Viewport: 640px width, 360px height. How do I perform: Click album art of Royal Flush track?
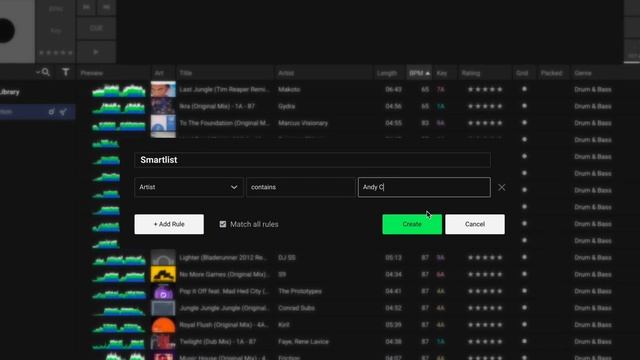point(163,325)
